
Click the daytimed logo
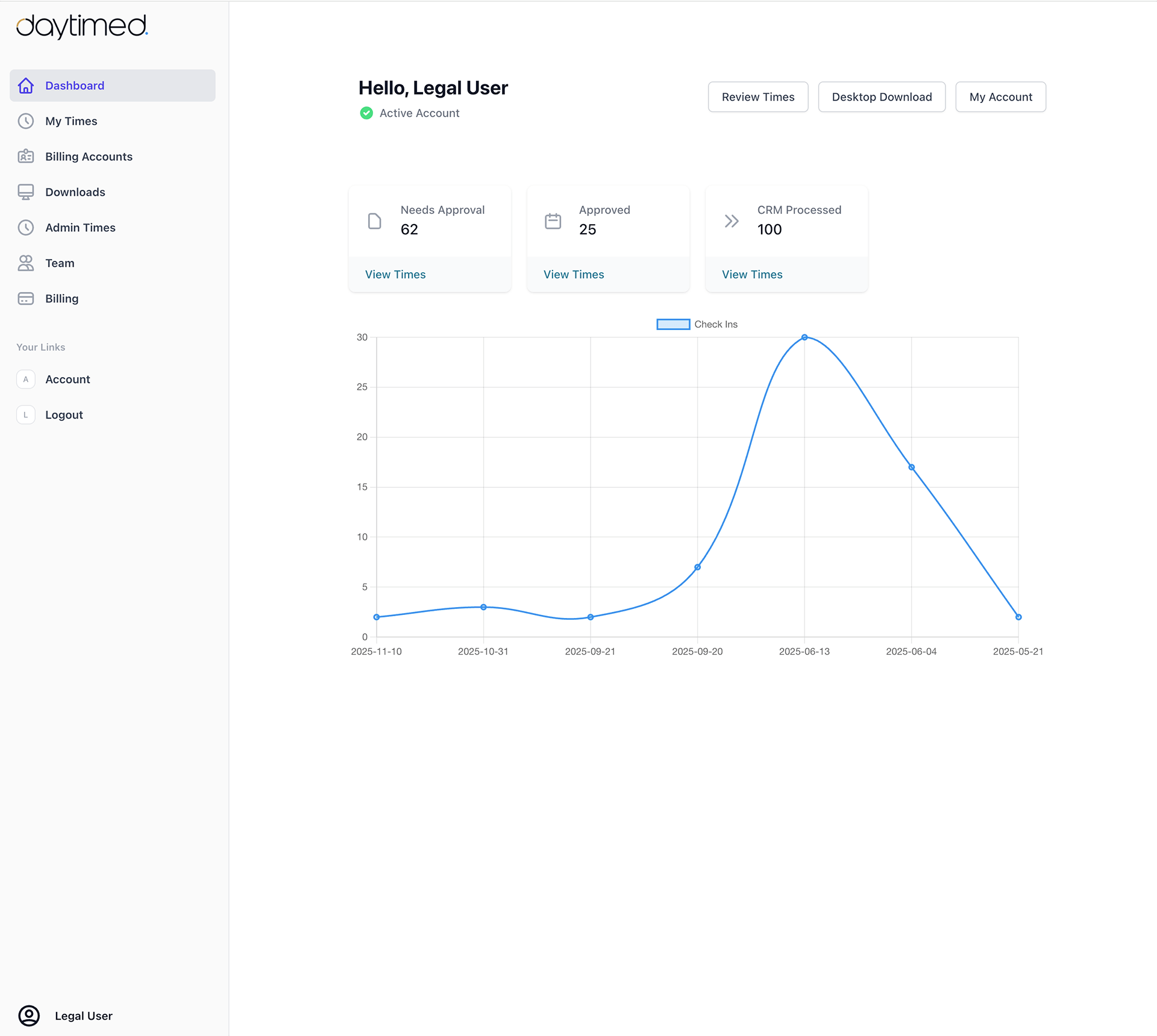point(82,27)
